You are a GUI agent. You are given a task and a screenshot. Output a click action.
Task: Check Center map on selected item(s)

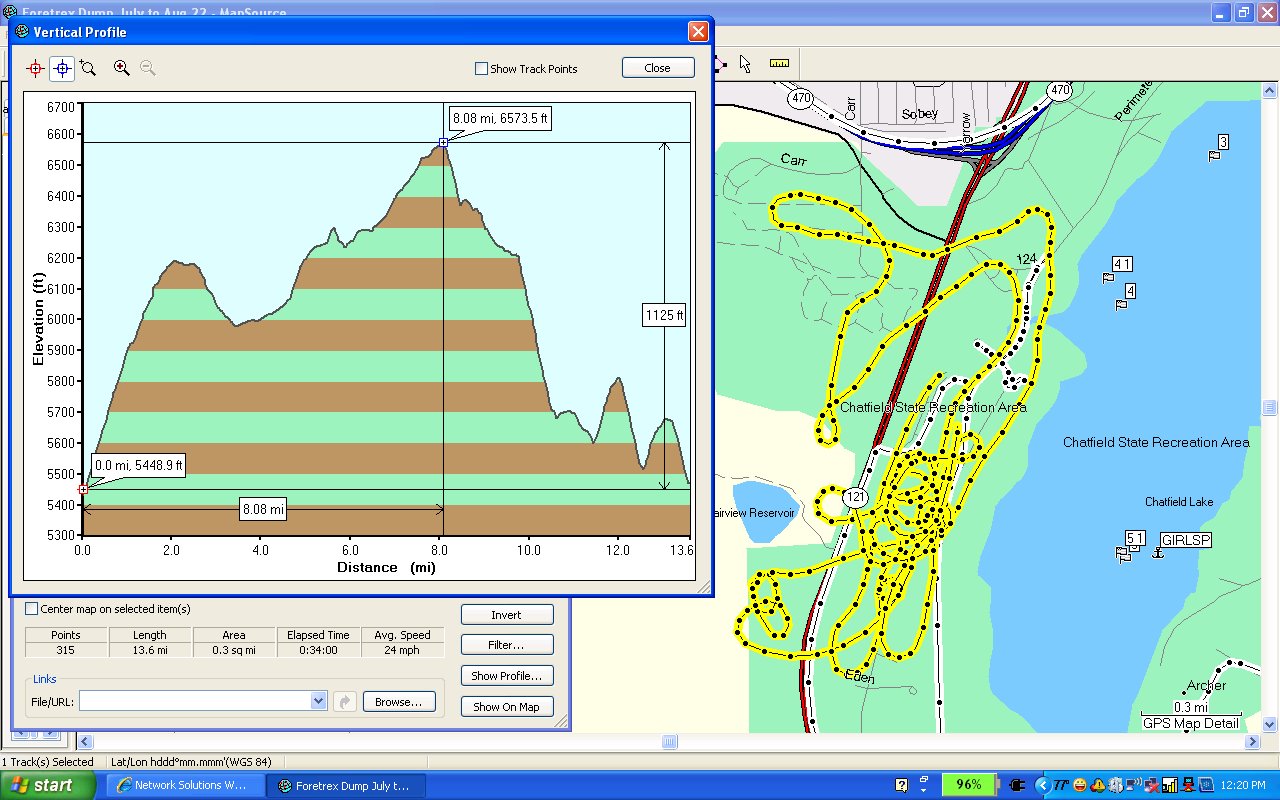[x=31, y=608]
